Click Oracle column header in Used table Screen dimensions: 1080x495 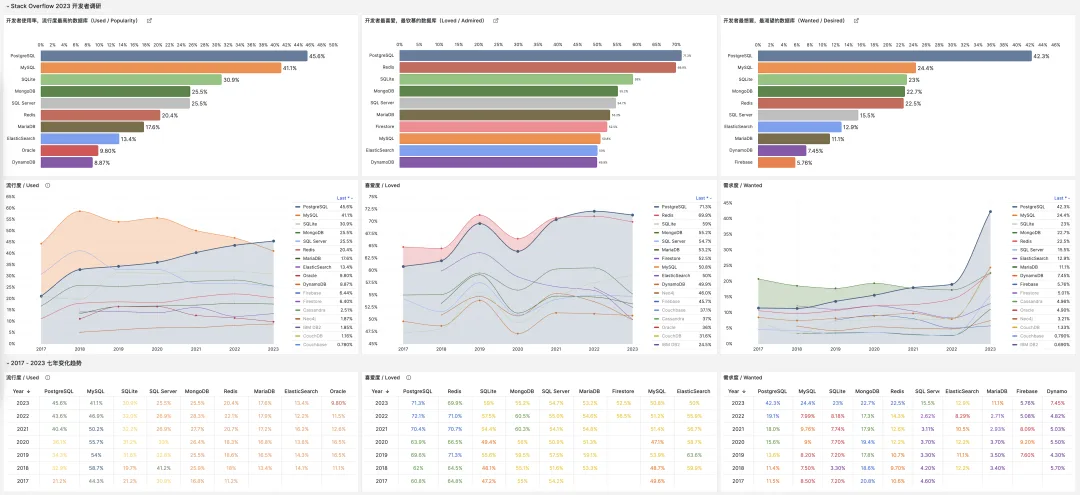pos(338,391)
